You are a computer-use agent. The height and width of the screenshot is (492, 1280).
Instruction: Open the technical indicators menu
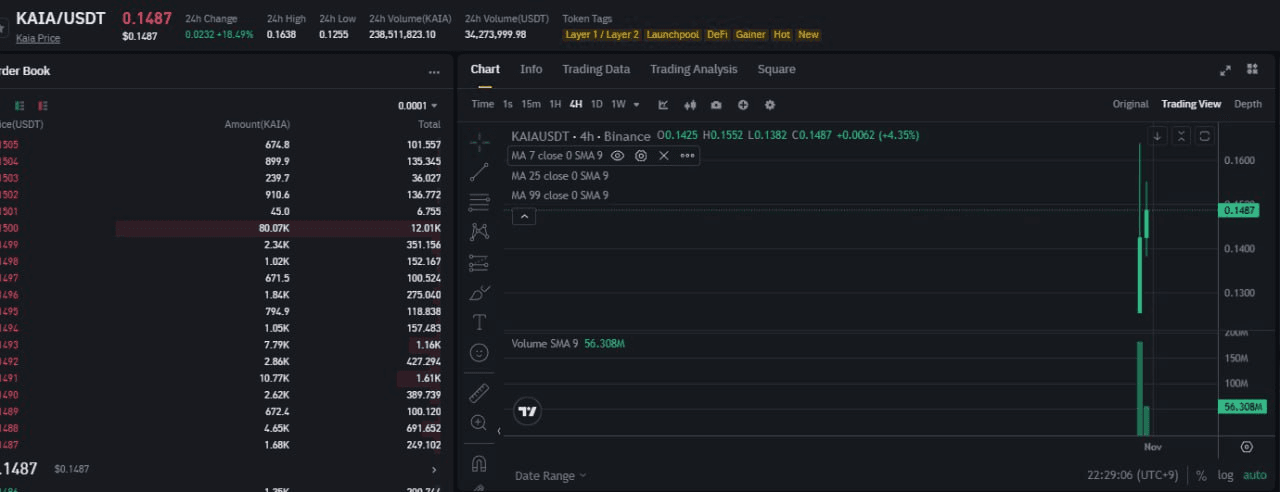[663, 105]
